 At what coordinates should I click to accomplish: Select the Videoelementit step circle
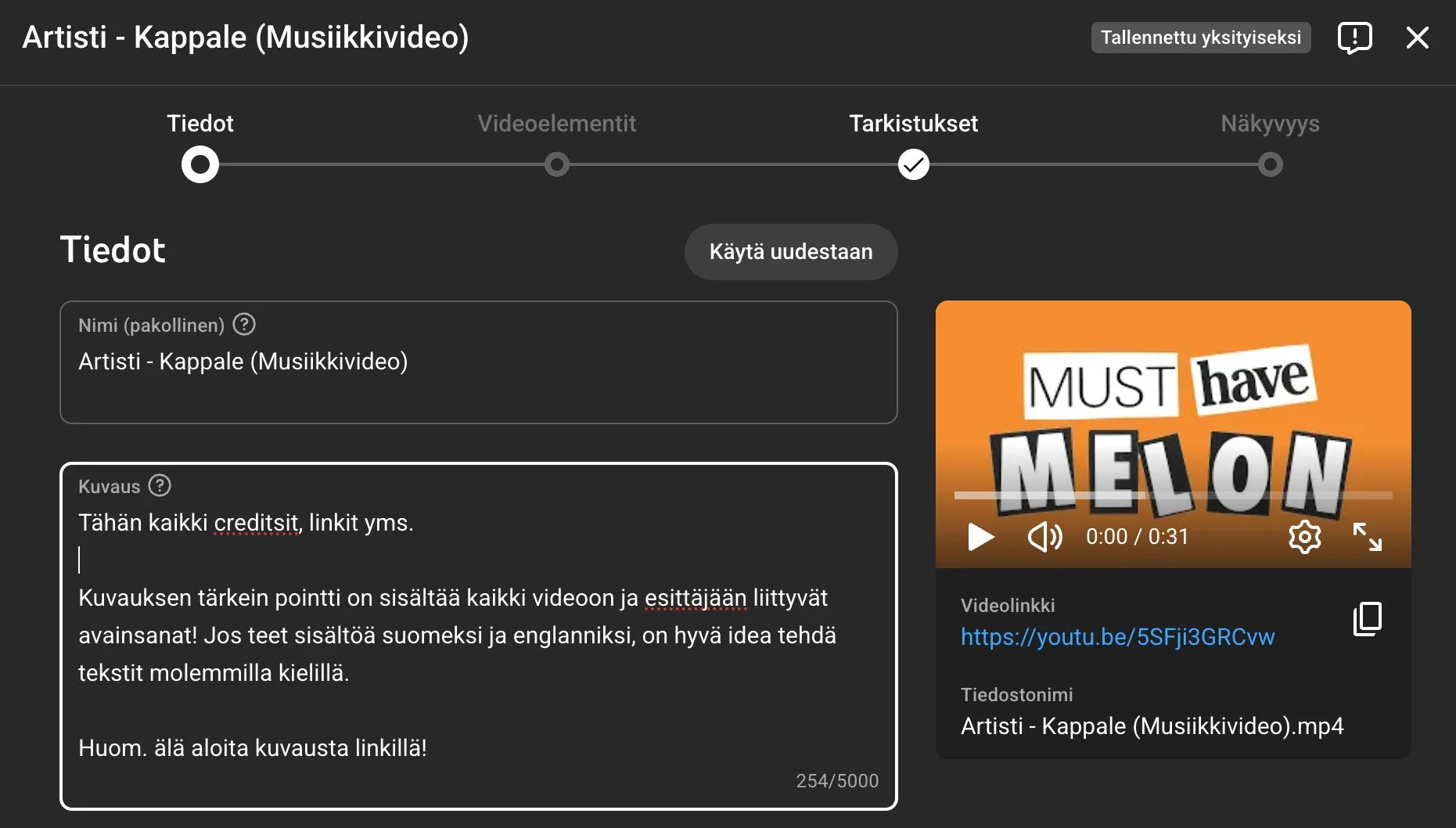[556, 164]
